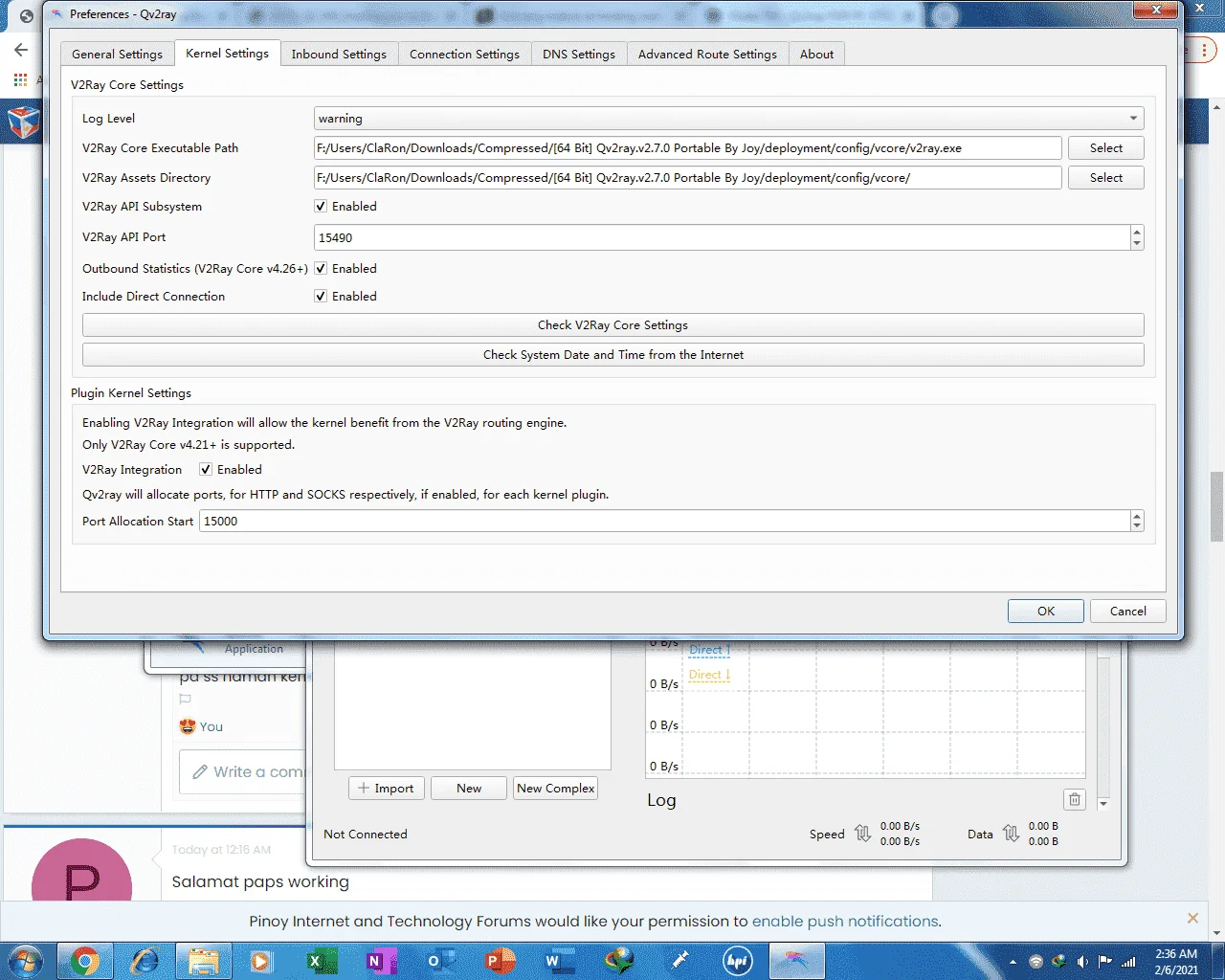Open the Inbound Settings tab
This screenshot has height=980, width=1225.
pyautogui.click(x=339, y=55)
